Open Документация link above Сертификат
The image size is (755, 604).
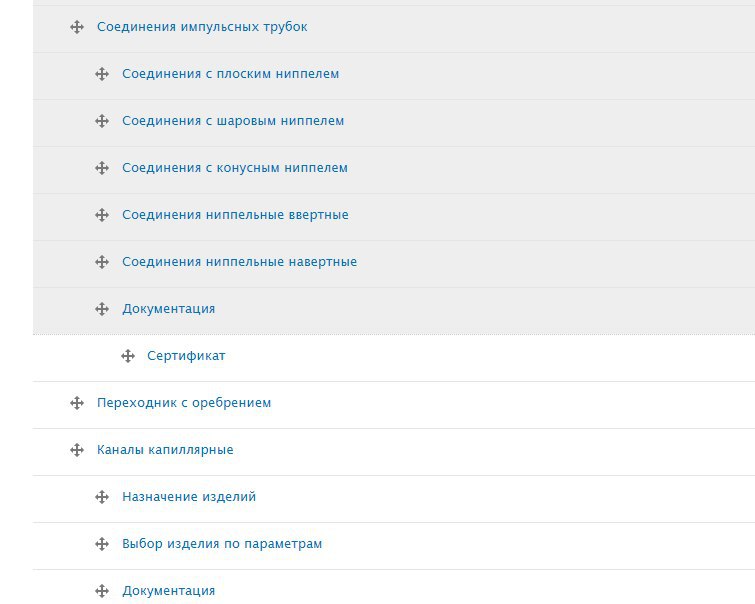click(x=169, y=309)
